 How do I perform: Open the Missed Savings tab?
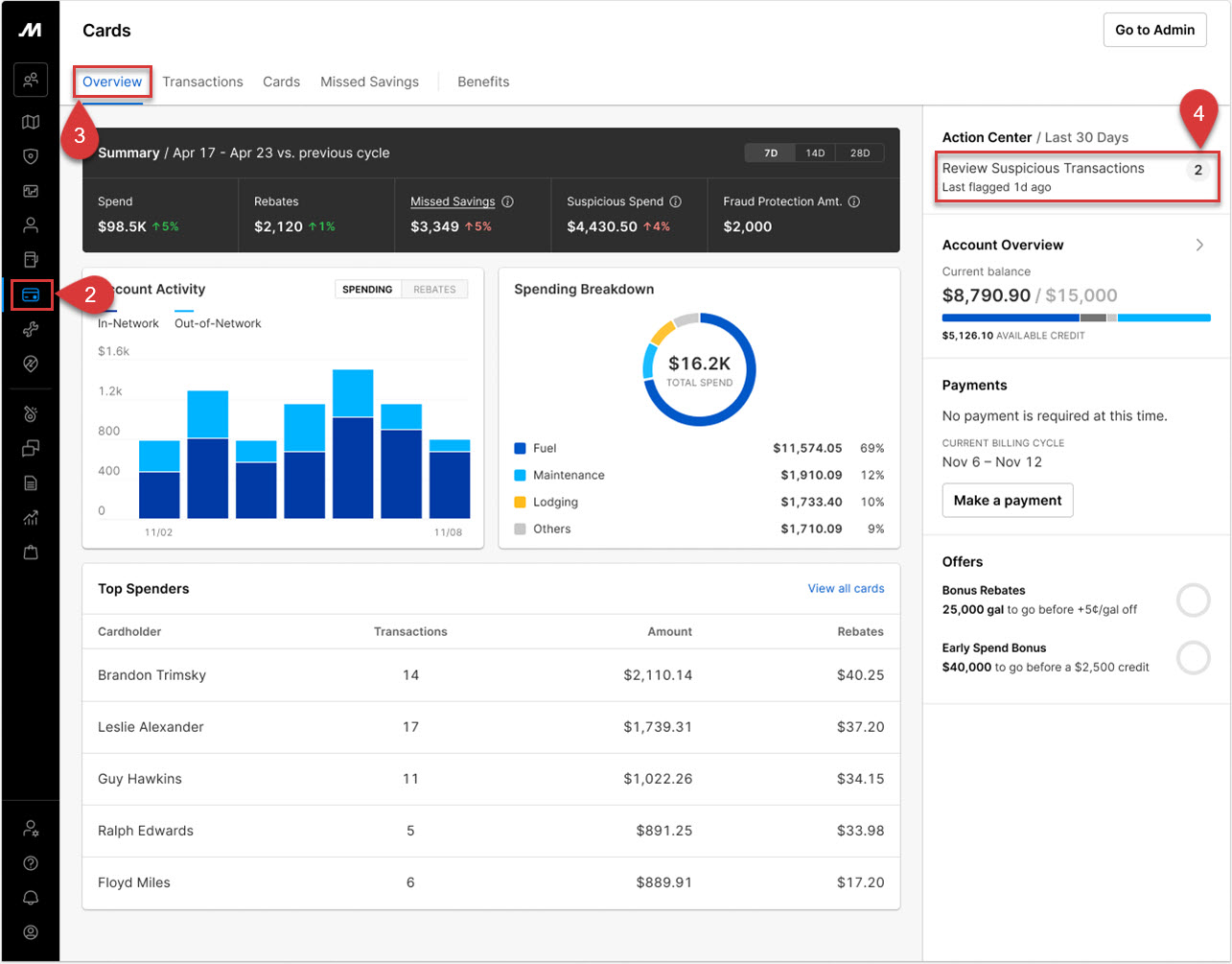pyautogui.click(x=369, y=82)
